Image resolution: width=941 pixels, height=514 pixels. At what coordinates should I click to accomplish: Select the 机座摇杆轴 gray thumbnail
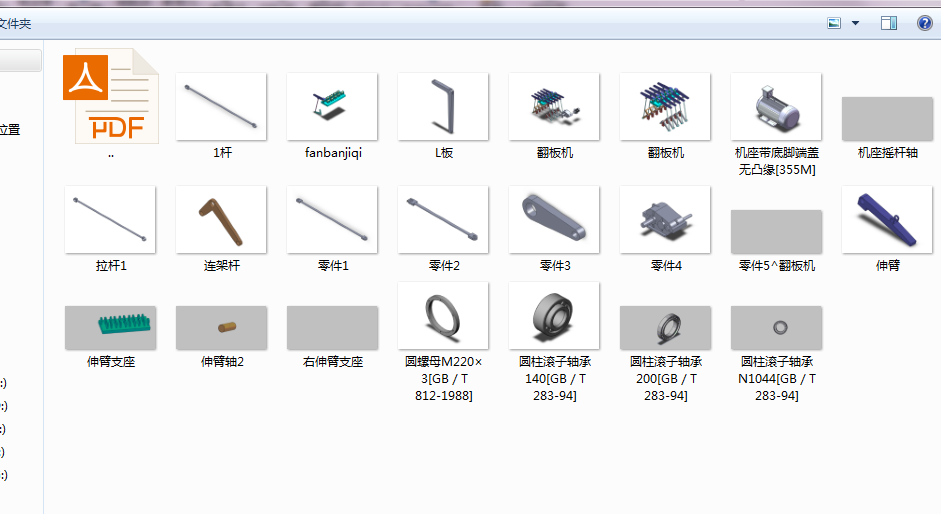point(888,119)
